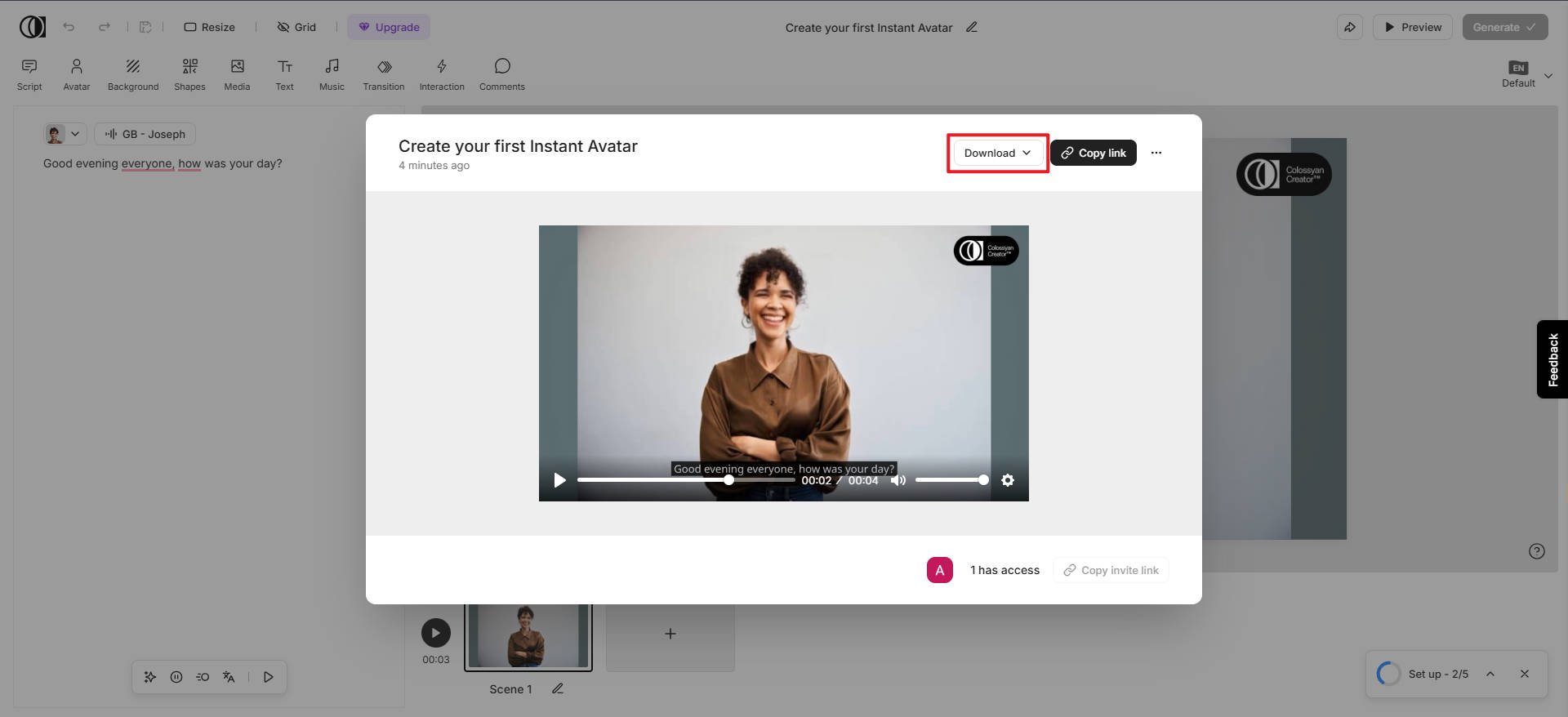Seek using the video progress slider
Image resolution: width=1568 pixels, height=717 pixels.
[x=686, y=480]
